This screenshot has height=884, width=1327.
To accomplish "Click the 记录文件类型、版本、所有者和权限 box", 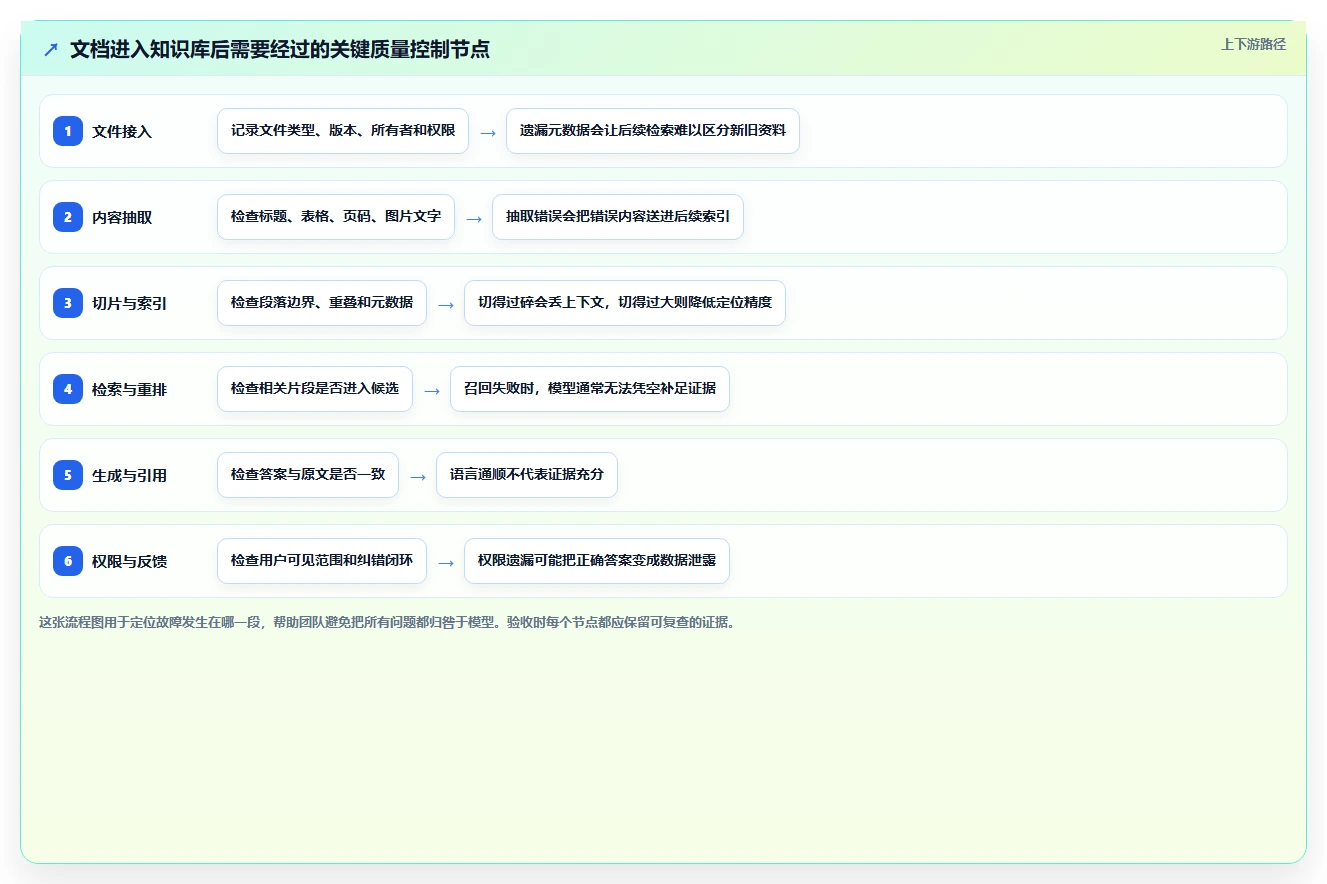I will pos(343,131).
